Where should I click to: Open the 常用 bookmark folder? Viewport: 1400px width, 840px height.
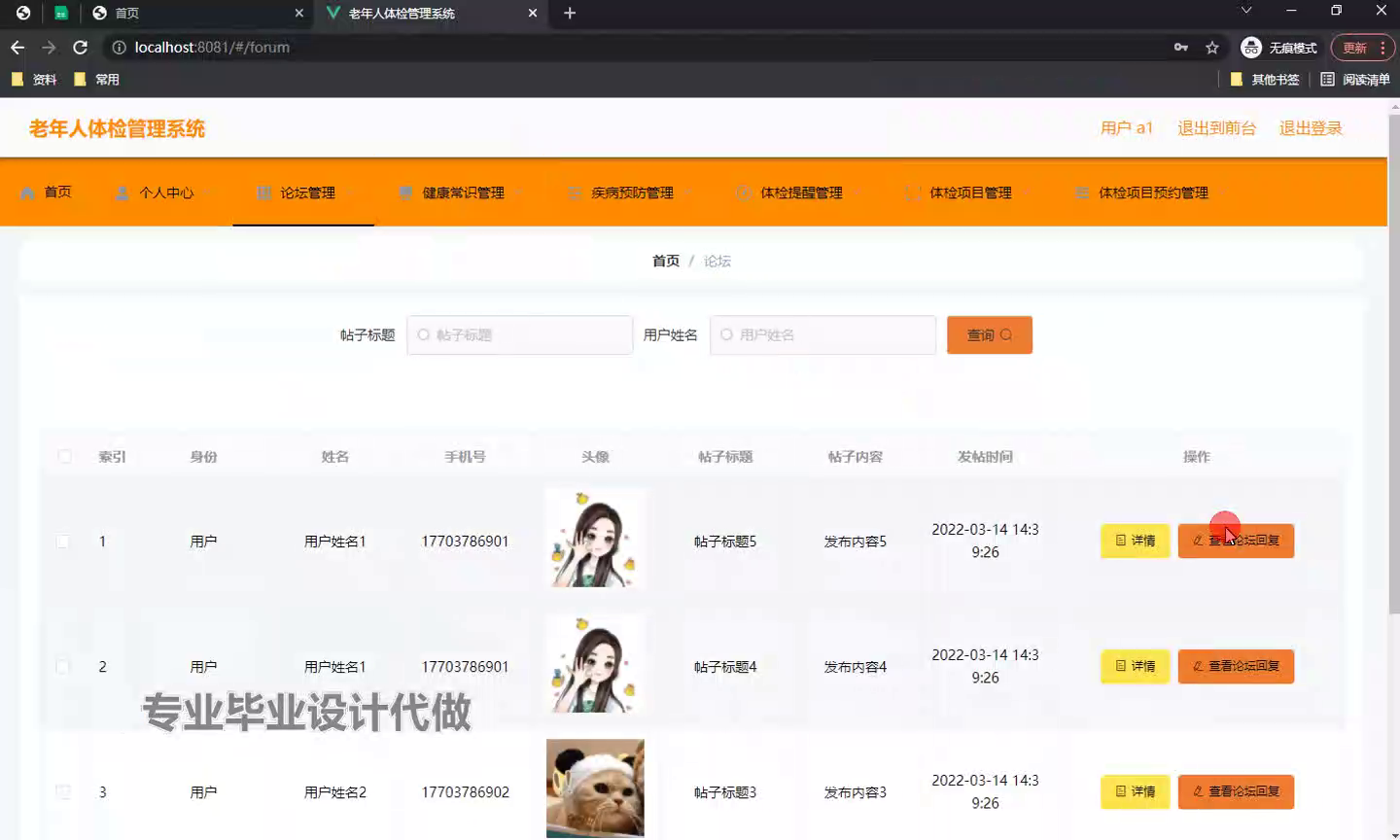[96, 80]
